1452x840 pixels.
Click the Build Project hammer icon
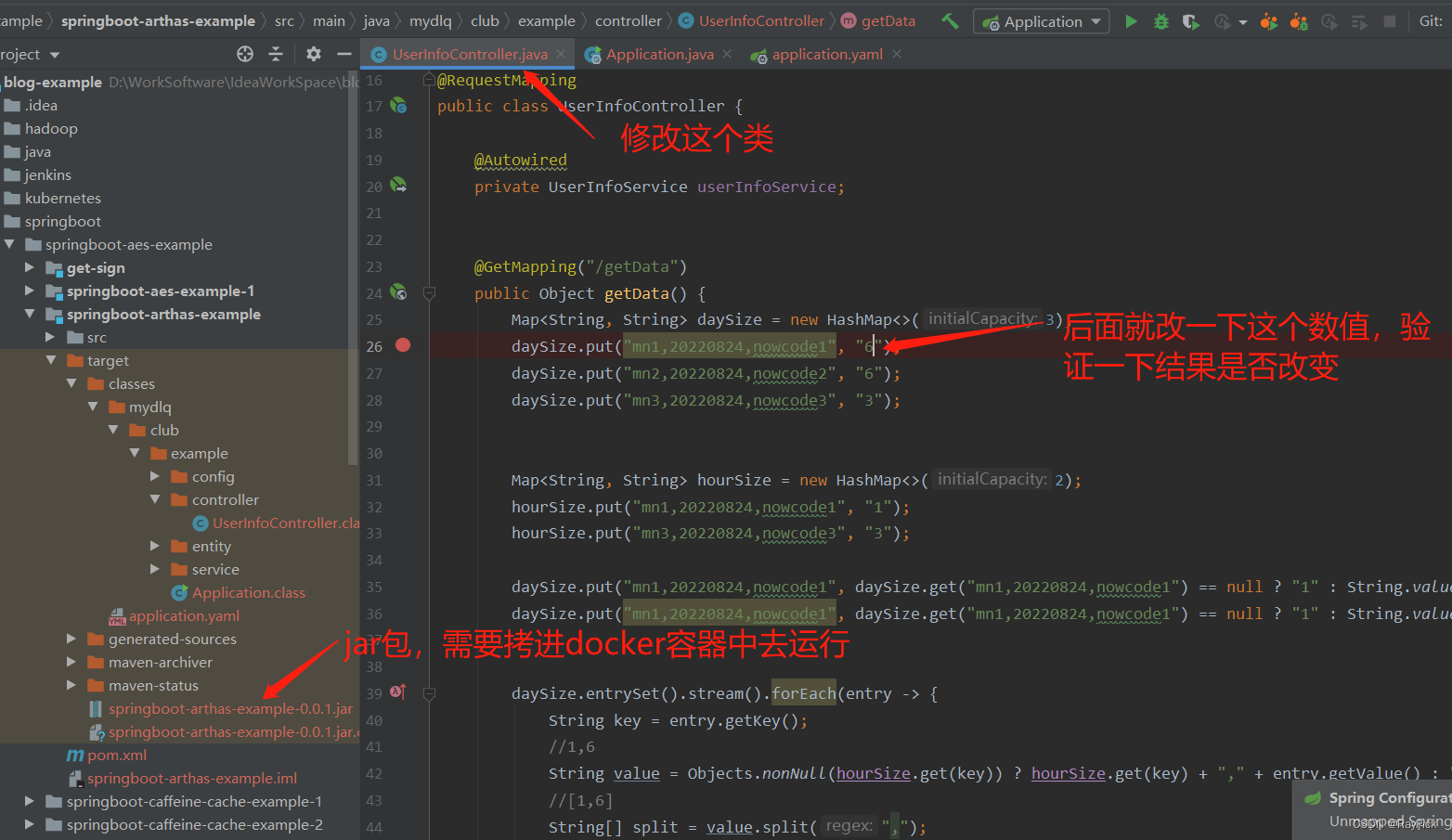pos(950,20)
